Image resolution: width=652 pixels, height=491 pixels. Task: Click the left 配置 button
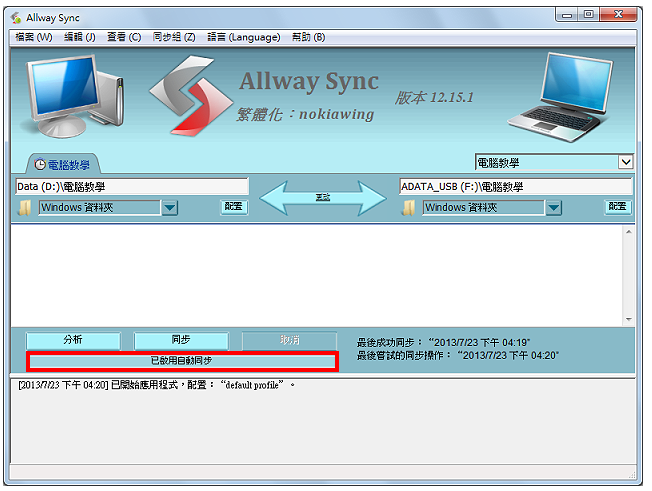point(234,207)
